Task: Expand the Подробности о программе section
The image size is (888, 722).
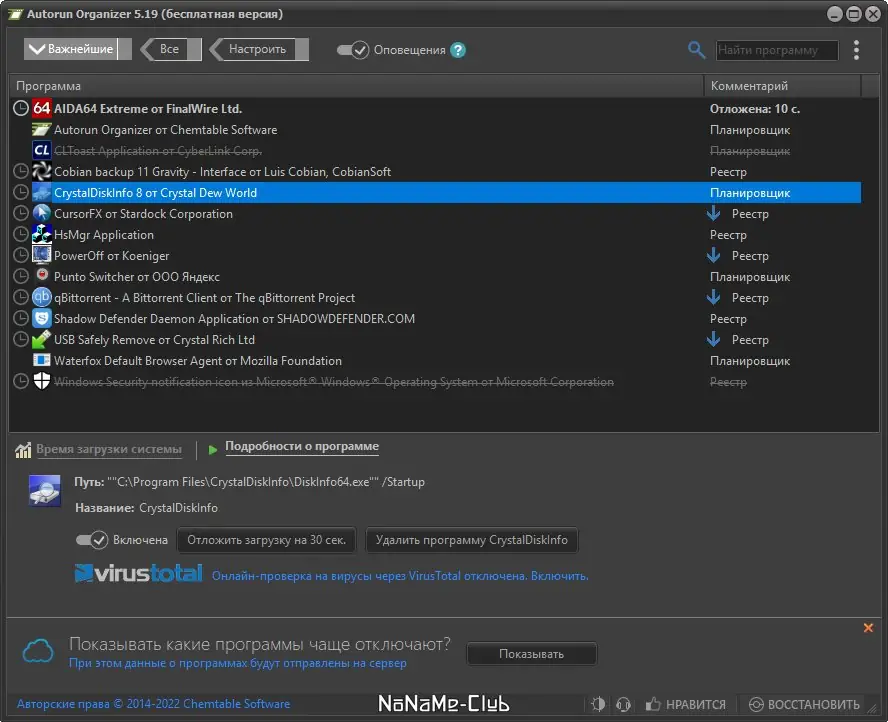Action: (301, 447)
